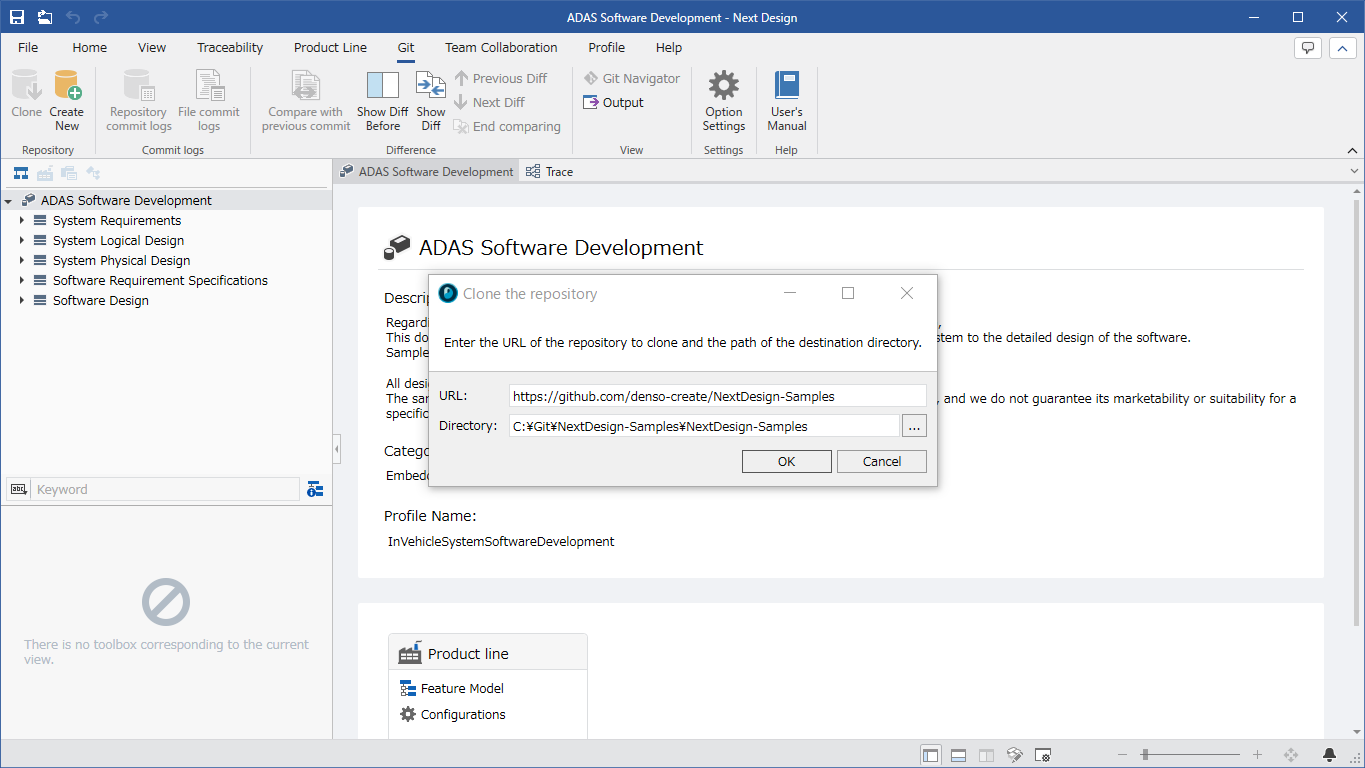
Task: Click the Keyword search box
Action: click(x=166, y=489)
